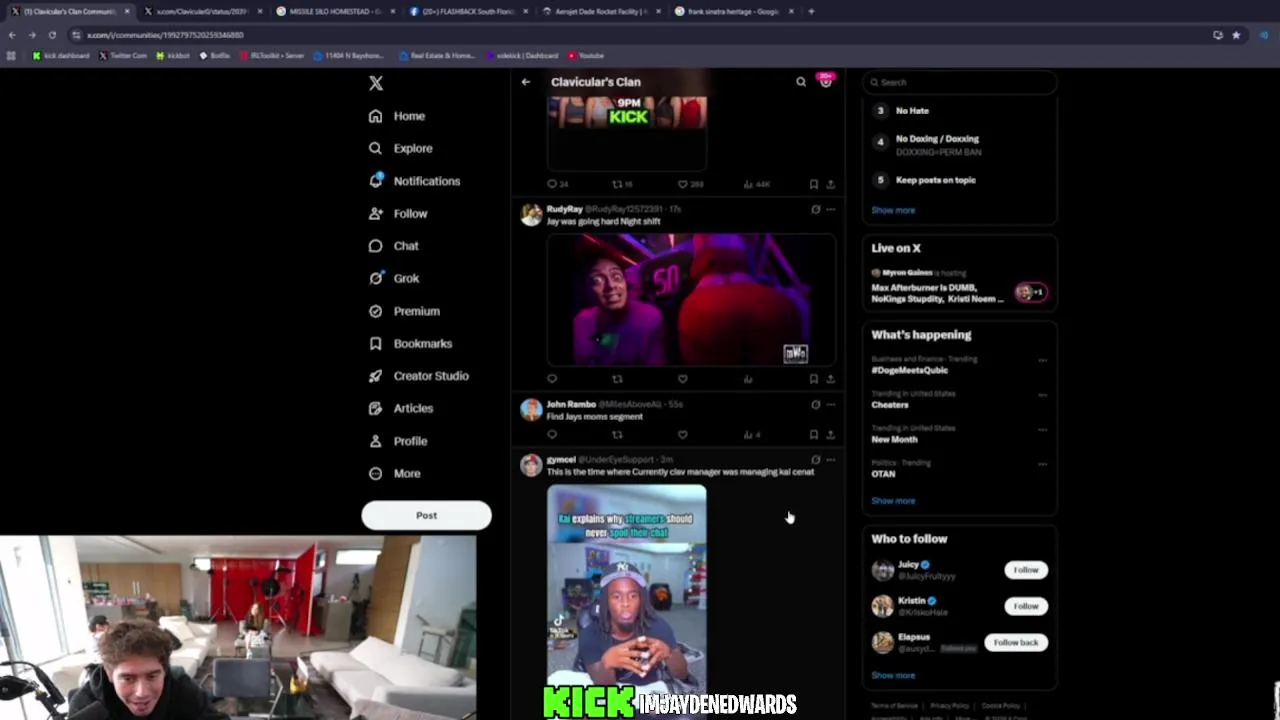The height and width of the screenshot is (720, 1280).
Task: Go to Profile page
Action: (397, 441)
